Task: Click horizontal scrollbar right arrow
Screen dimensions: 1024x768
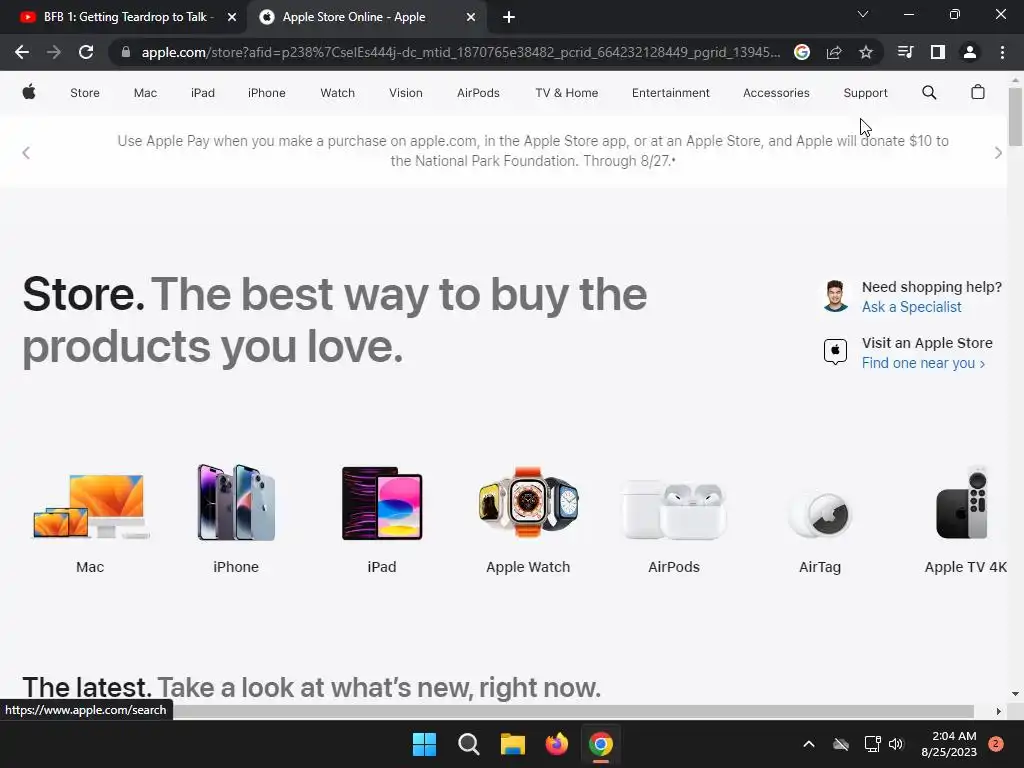Action: coord(999,711)
